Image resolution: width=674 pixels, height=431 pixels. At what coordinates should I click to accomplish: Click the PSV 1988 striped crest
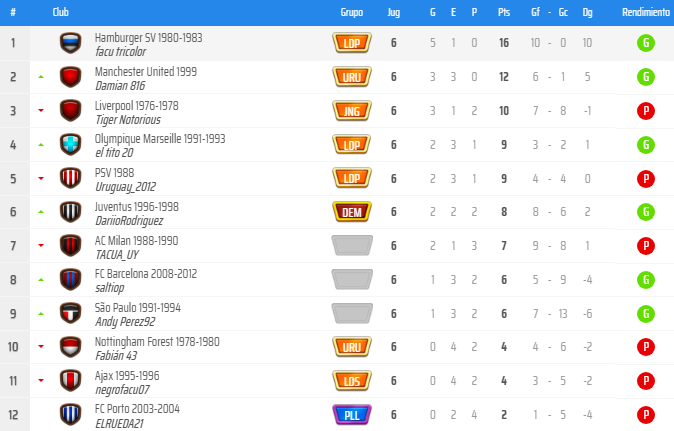pos(70,179)
